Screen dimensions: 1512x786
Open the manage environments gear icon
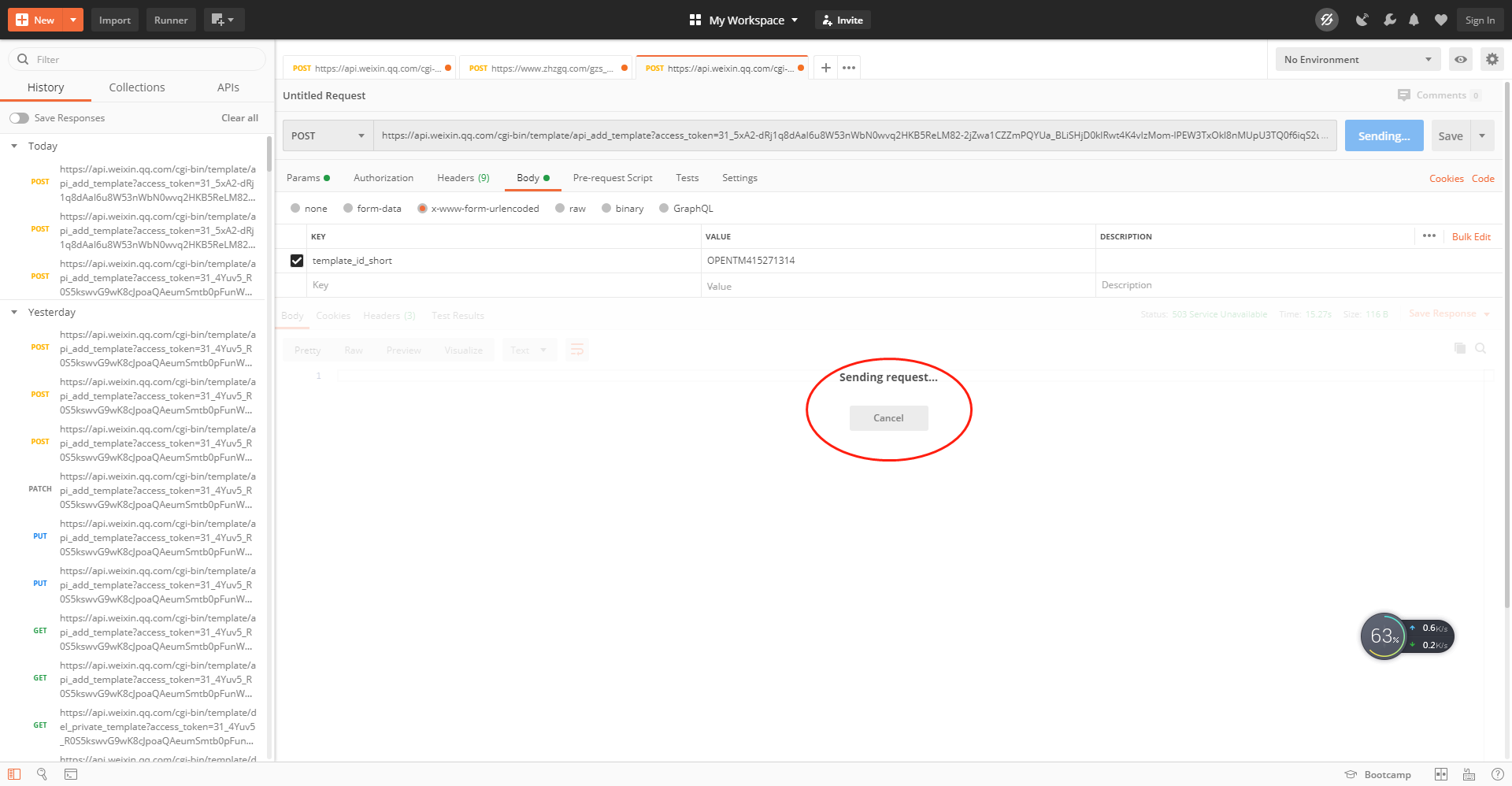[x=1492, y=59]
